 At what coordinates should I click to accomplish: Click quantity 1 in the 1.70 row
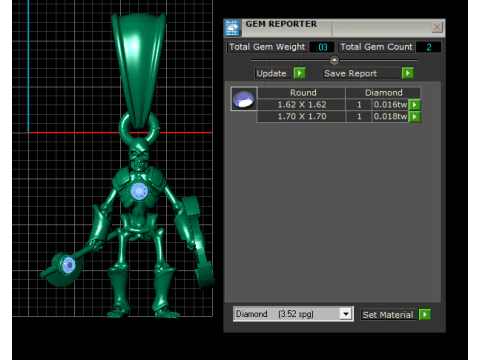click(359, 117)
